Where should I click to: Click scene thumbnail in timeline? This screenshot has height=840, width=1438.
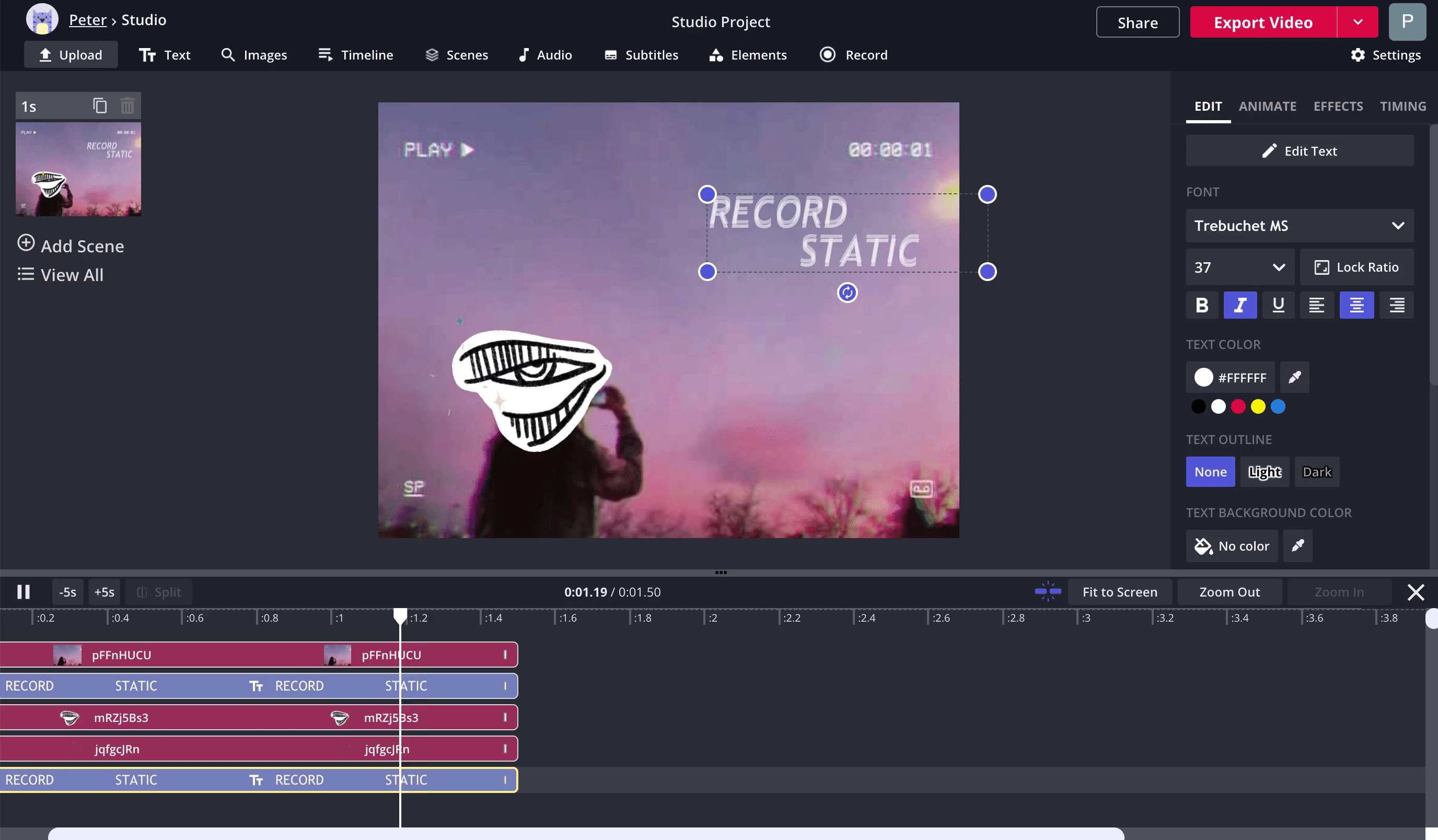tap(78, 169)
